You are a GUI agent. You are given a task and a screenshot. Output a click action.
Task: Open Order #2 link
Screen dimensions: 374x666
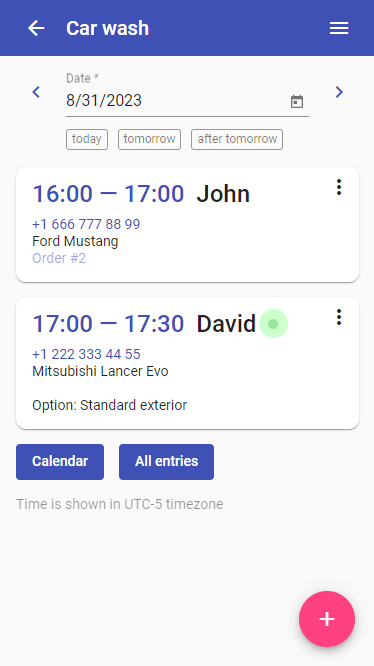59,258
